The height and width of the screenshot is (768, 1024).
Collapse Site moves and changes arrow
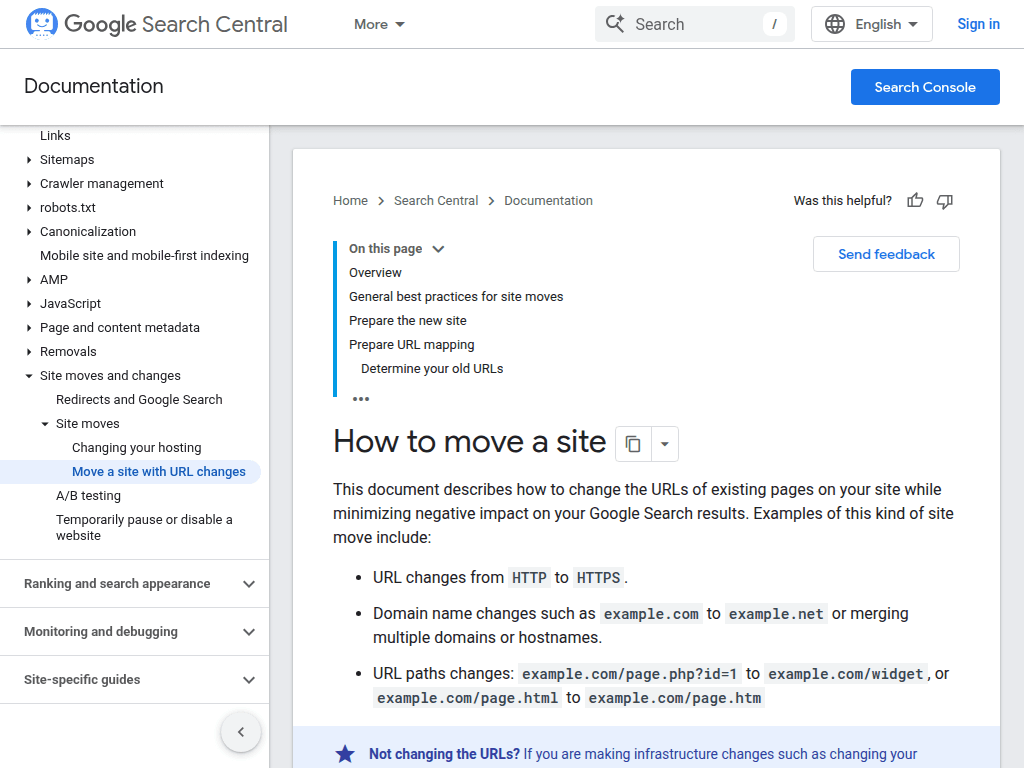tap(29, 376)
